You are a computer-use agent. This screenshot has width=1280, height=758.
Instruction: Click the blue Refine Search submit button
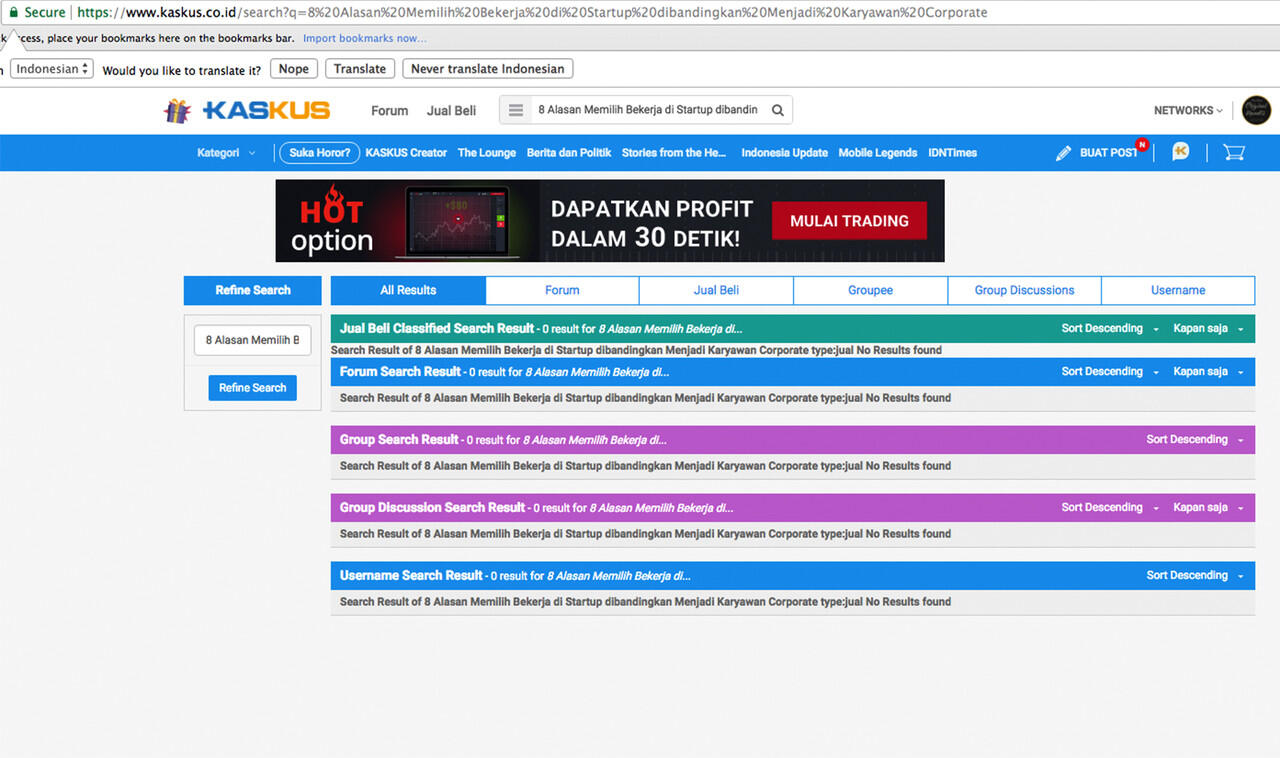point(252,388)
